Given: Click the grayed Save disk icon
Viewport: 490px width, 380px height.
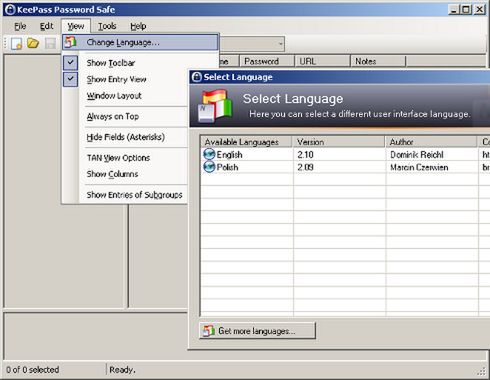Looking at the screenshot, I should (50, 44).
